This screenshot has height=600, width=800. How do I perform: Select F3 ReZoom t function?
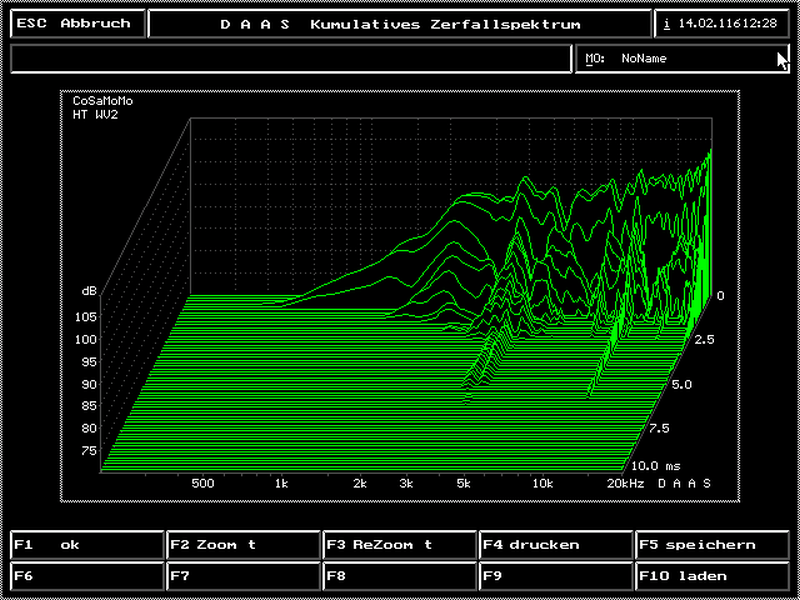tap(400, 545)
